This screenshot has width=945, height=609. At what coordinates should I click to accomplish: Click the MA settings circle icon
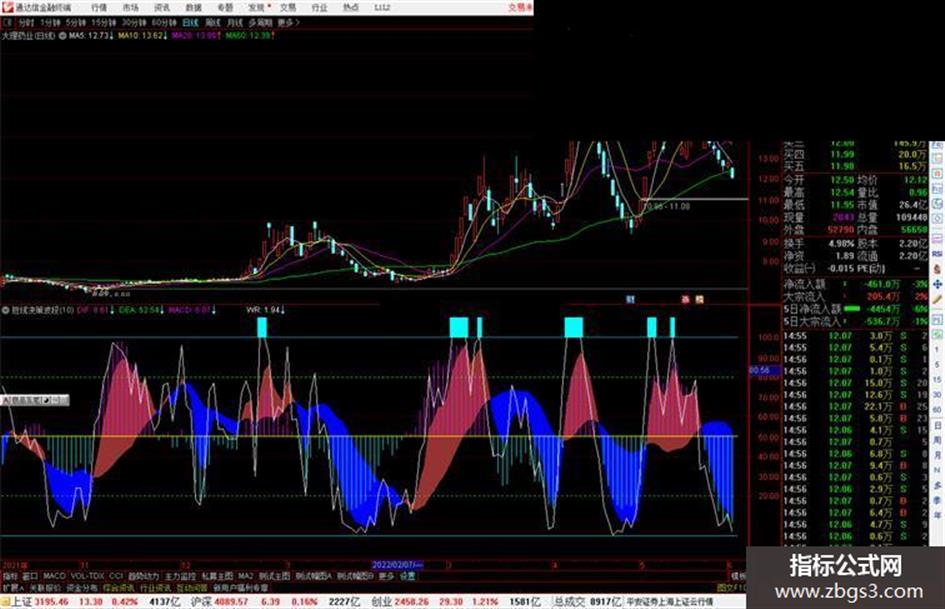(x=62, y=36)
